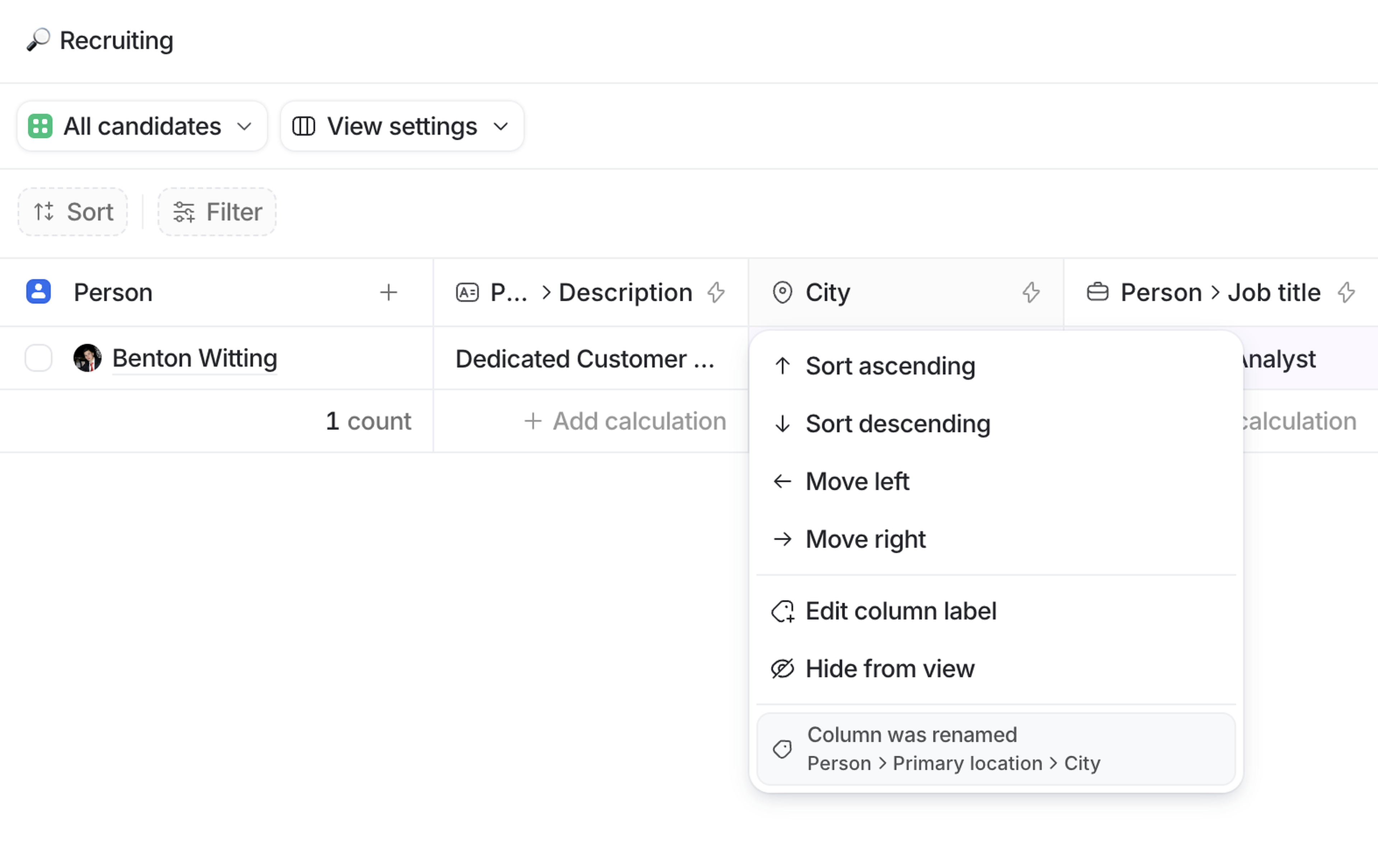The width and height of the screenshot is (1378, 868).
Task: Click the green All candidates grid icon
Action: tap(40, 126)
